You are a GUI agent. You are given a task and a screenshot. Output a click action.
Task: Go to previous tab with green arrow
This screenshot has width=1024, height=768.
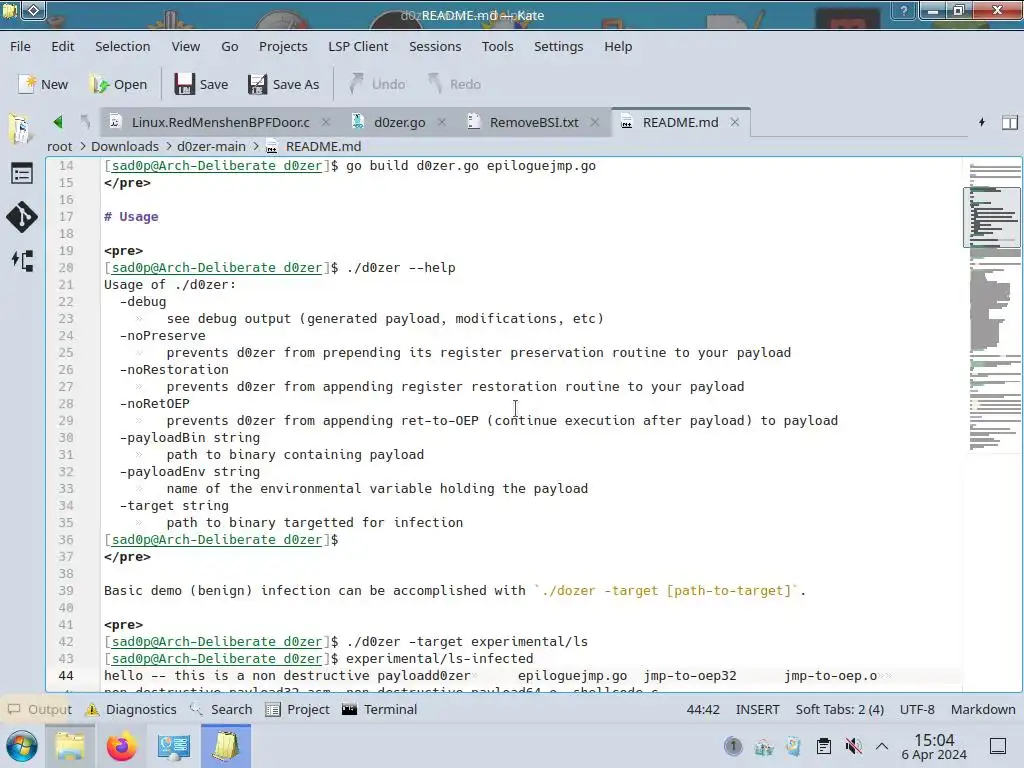[x=57, y=122]
